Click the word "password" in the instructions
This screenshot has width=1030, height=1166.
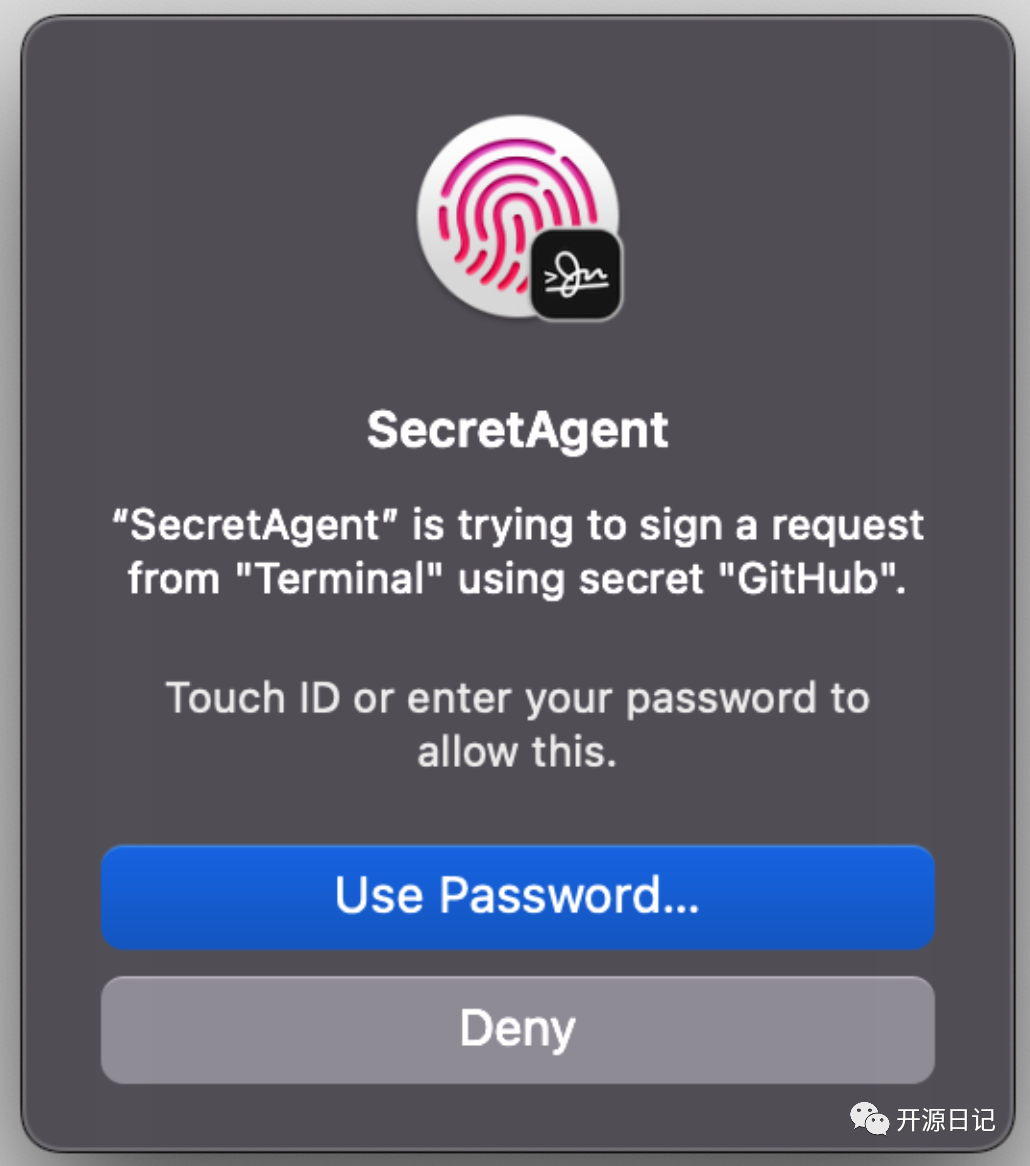721,700
